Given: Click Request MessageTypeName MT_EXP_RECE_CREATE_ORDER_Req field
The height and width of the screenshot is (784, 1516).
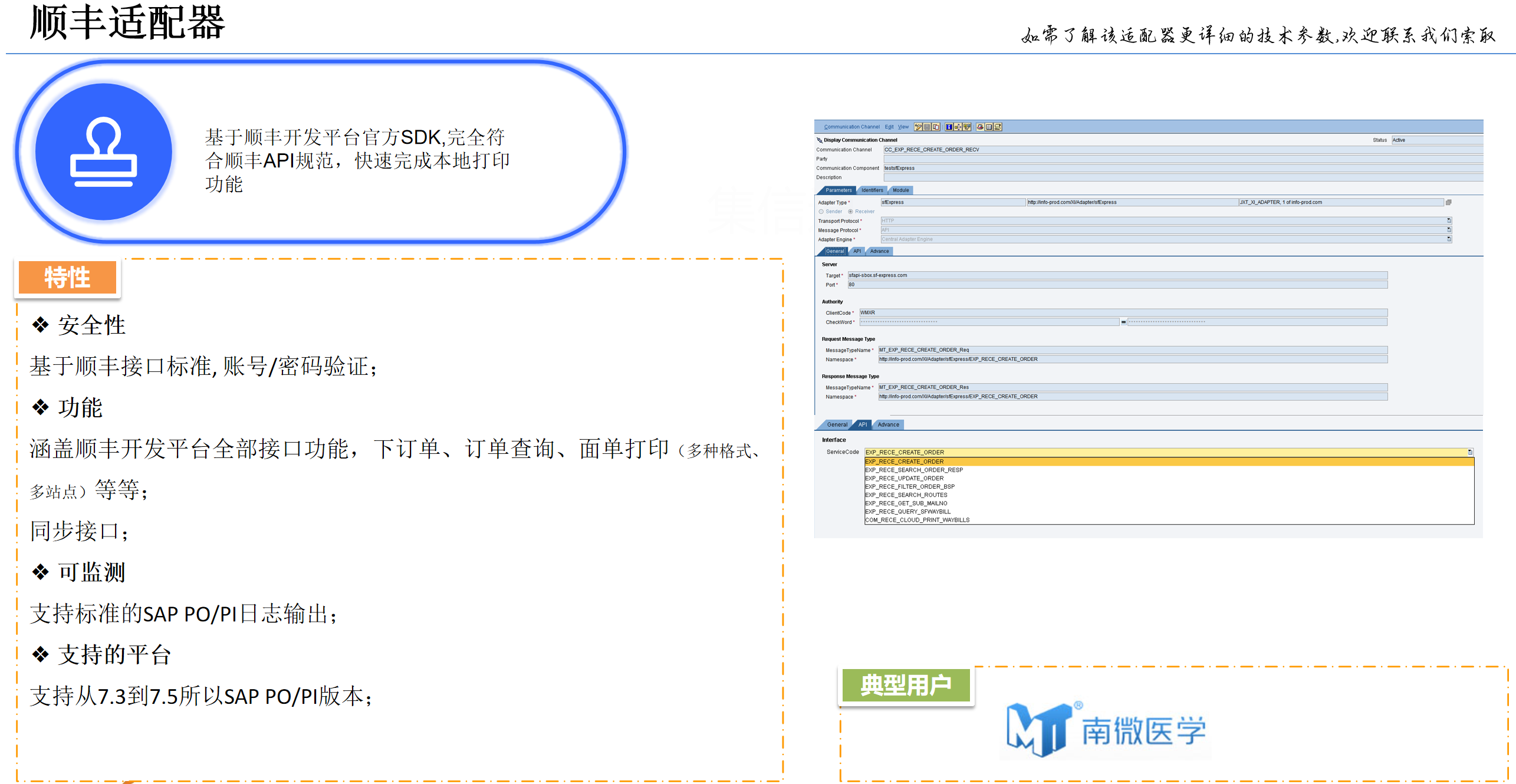Looking at the screenshot, I should coord(1133,350).
